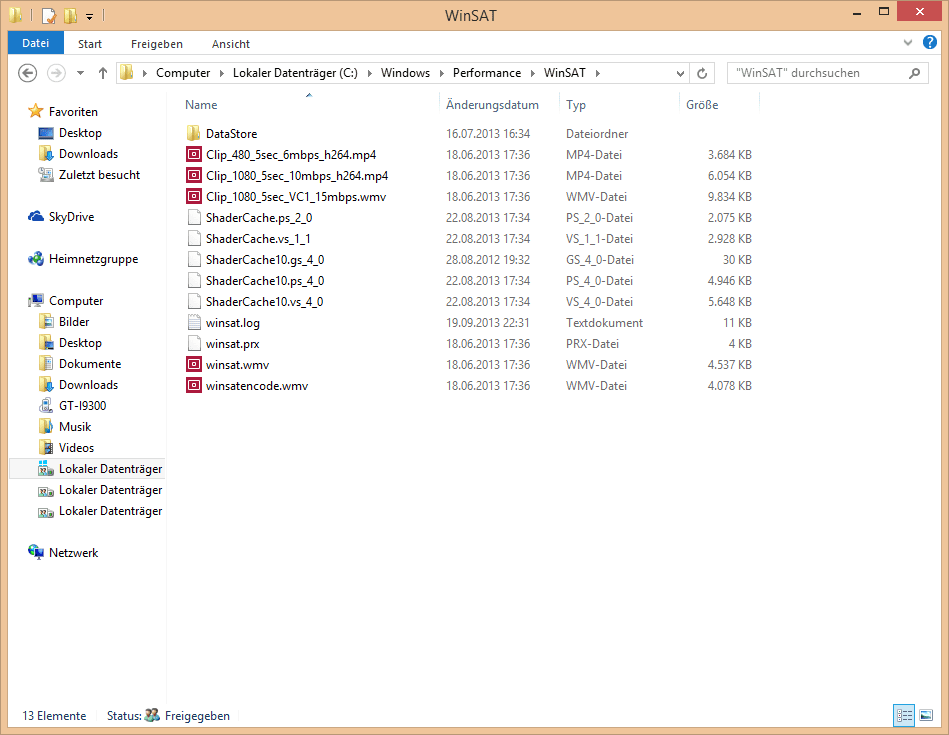Sort by the Größe column header

click(702, 105)
